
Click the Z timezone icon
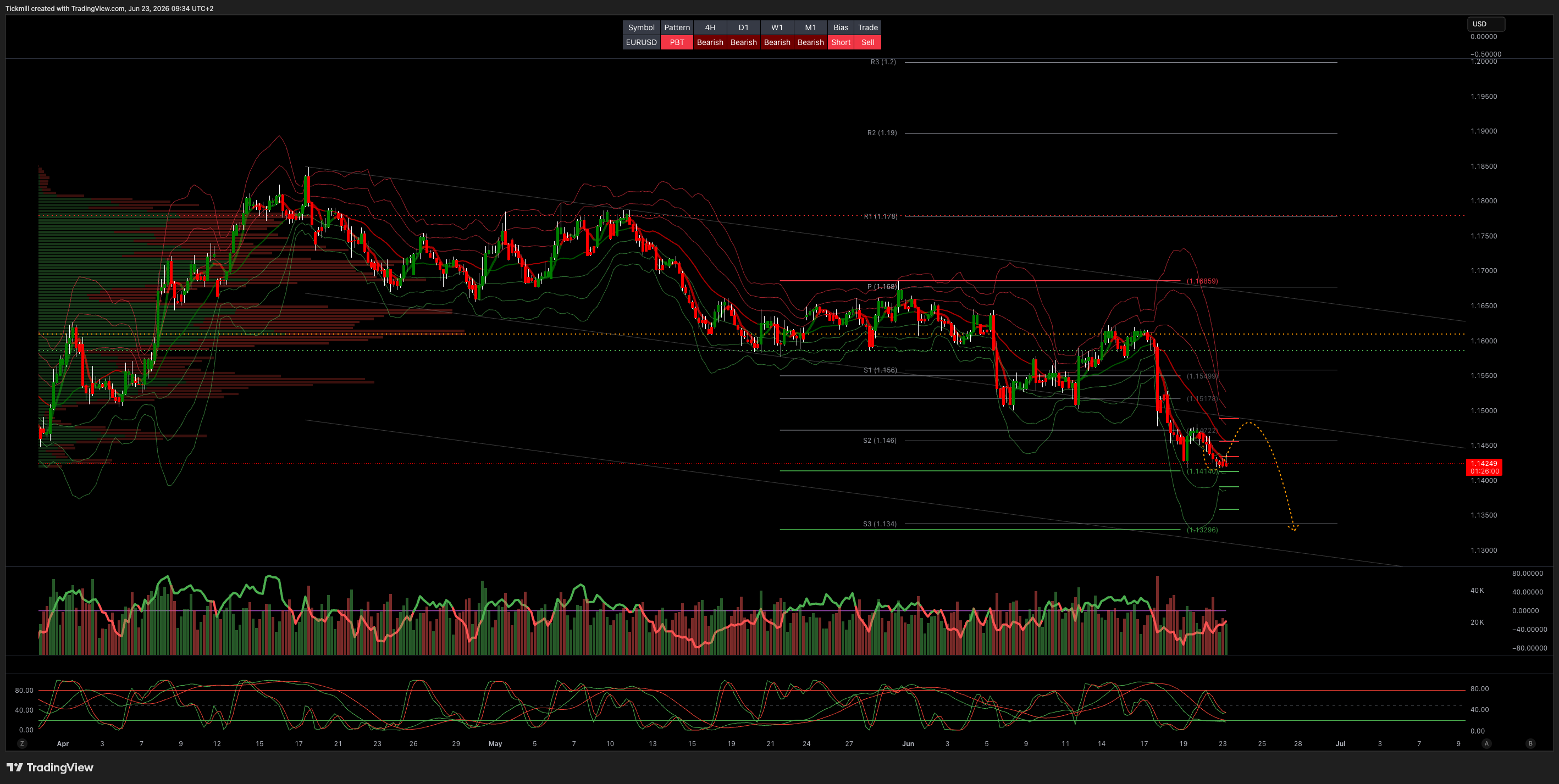click(x=23, y=743)
